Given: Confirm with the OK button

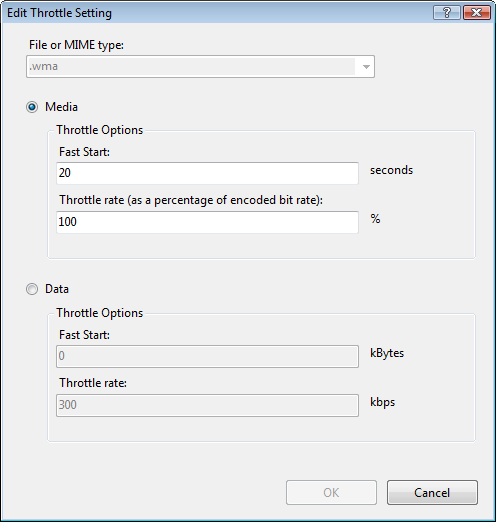Looking at the screenshot, I should (x=331, y=492).
